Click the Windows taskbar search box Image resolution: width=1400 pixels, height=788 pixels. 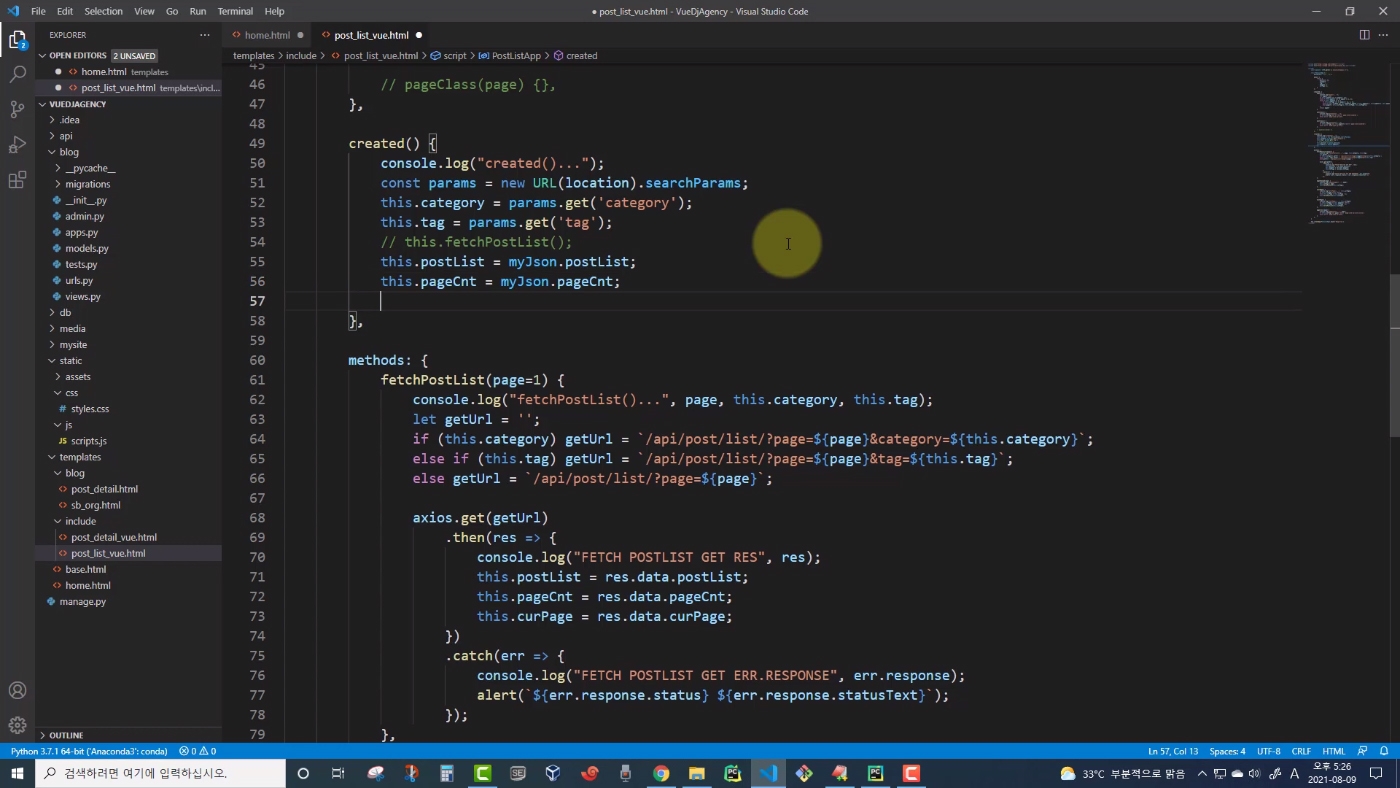click(160, 773)
